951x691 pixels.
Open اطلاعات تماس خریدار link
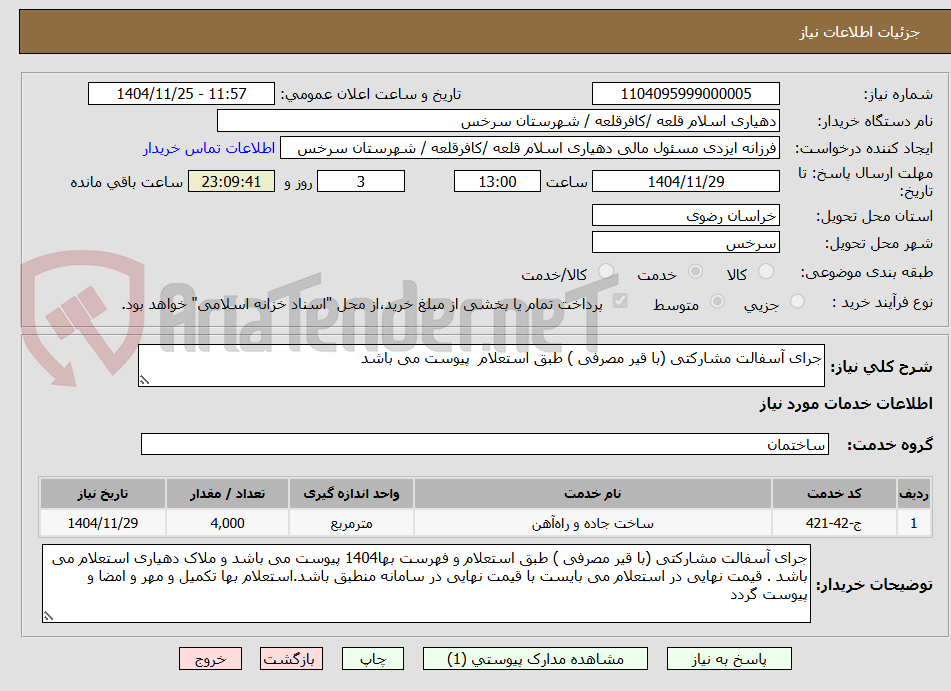click(209, 149)
